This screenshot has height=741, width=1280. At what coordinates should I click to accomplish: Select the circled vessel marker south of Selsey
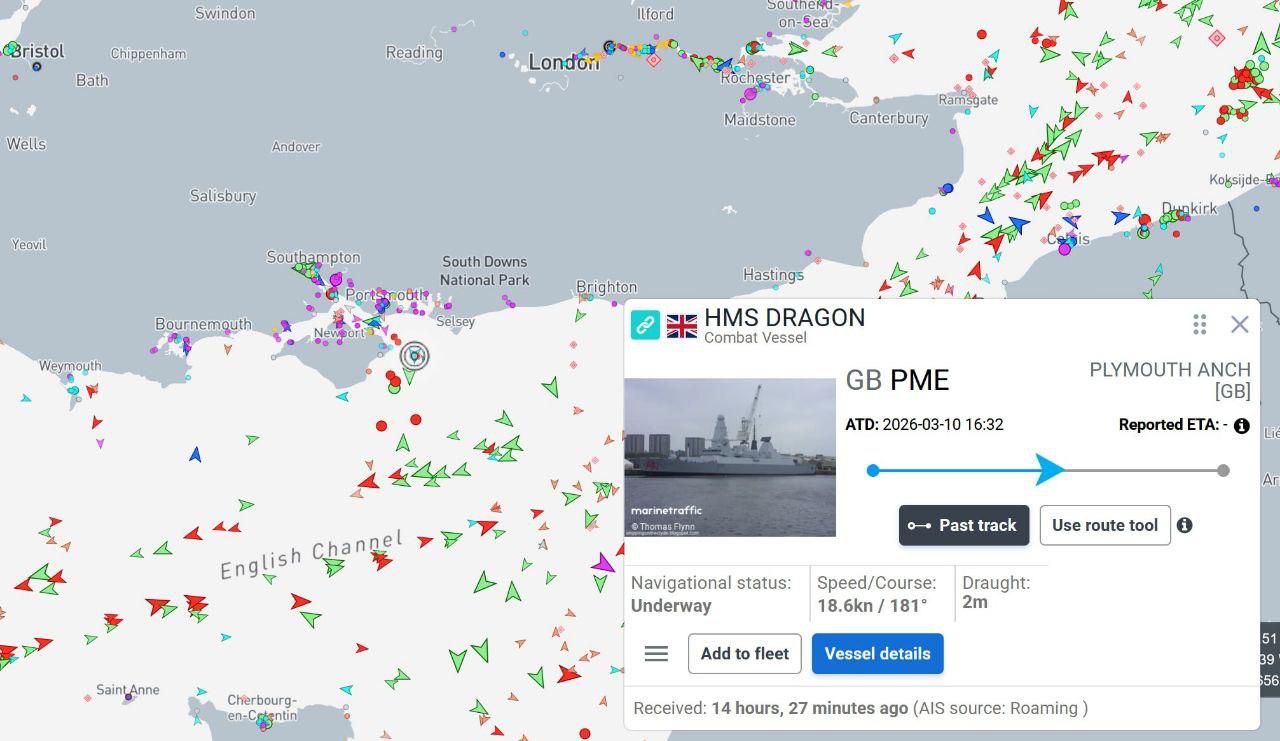coord(414,355)
